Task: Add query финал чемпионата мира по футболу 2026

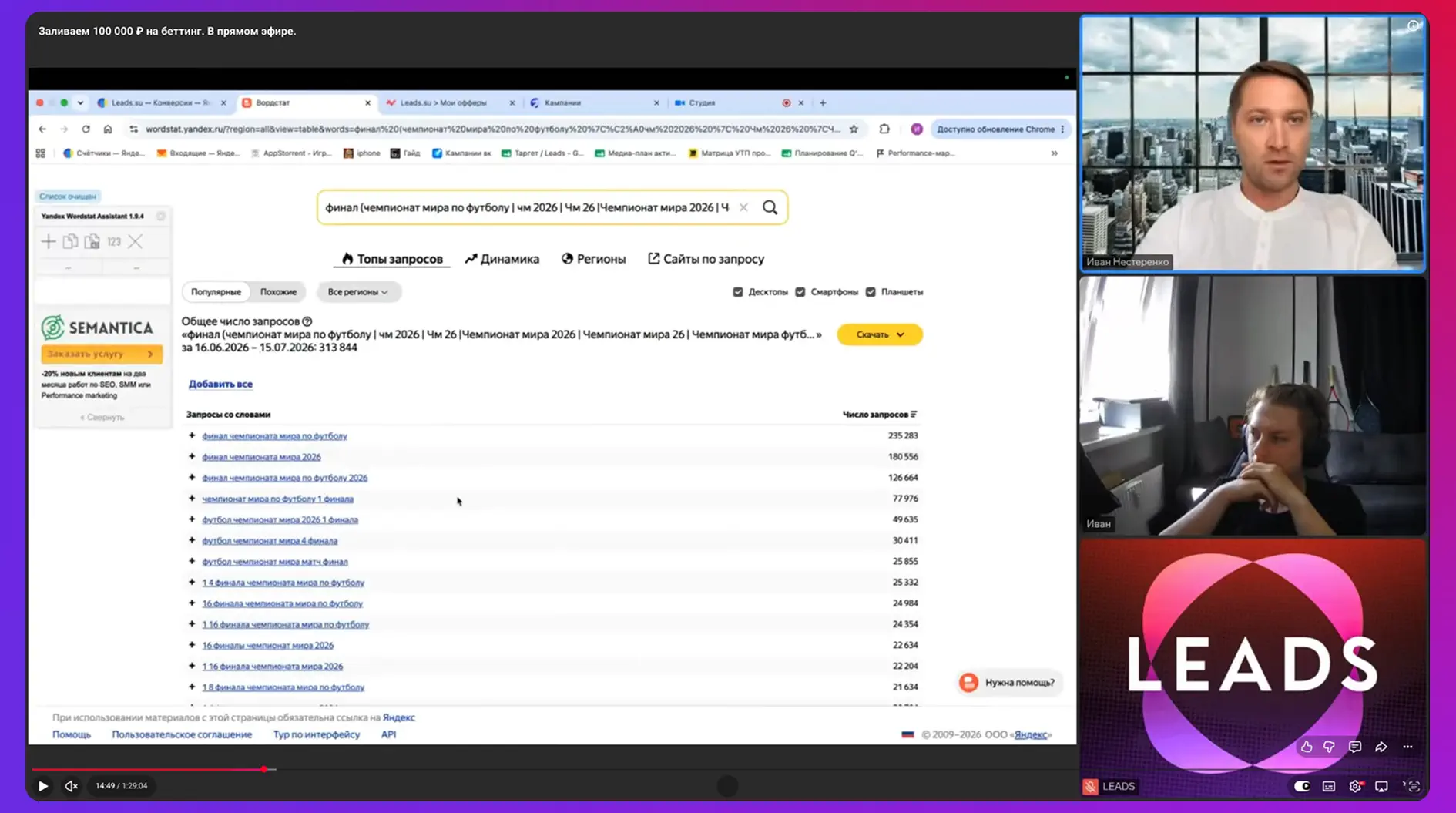Action: [x=192, y=477]
